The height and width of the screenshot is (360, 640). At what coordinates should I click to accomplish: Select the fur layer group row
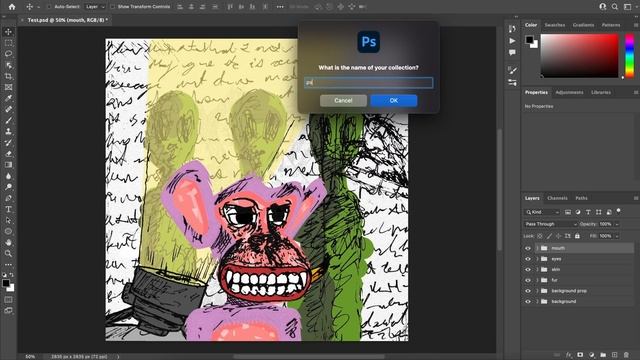584,280
